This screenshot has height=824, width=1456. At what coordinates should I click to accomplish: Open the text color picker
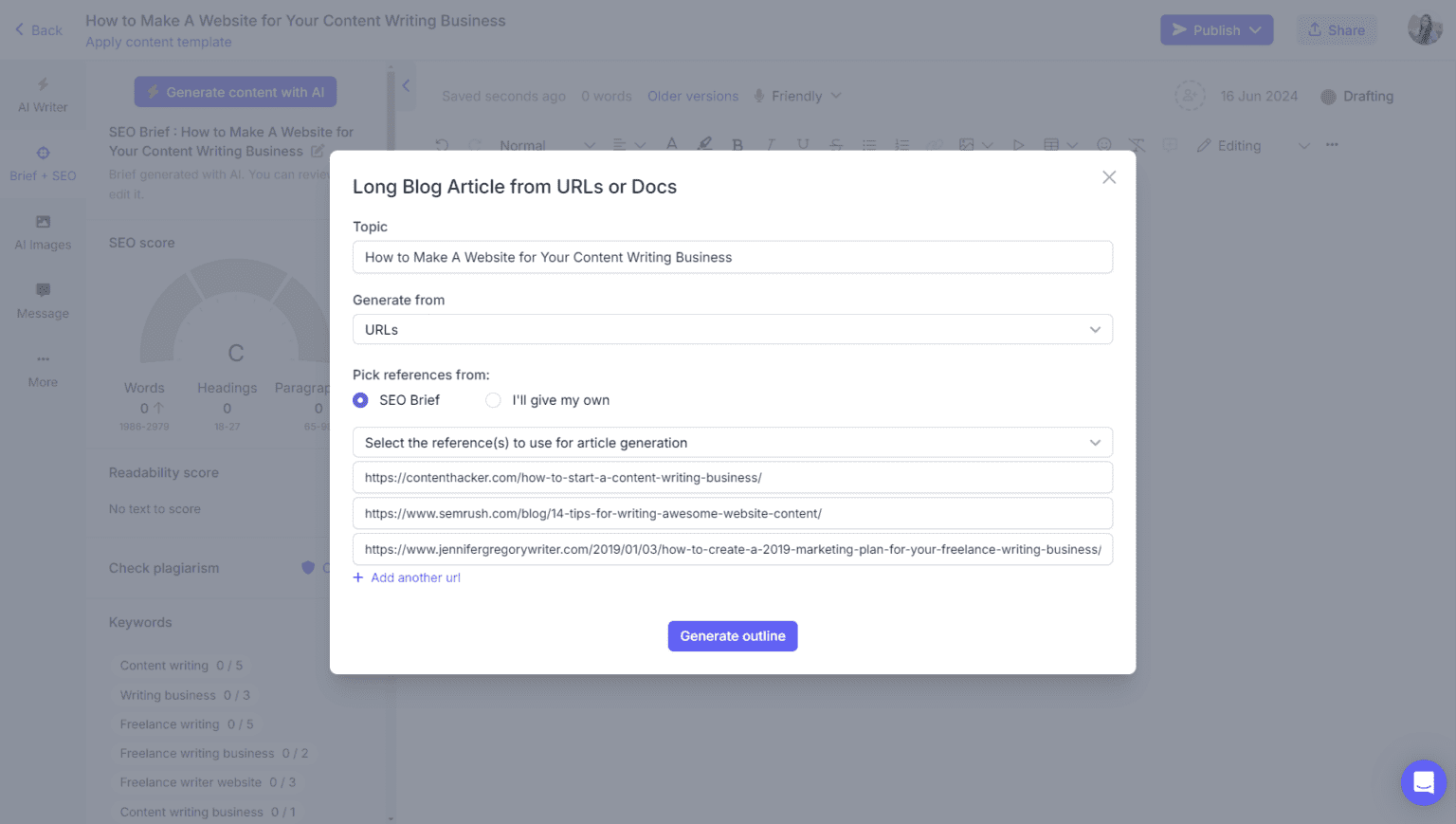(x=671, y=144)
